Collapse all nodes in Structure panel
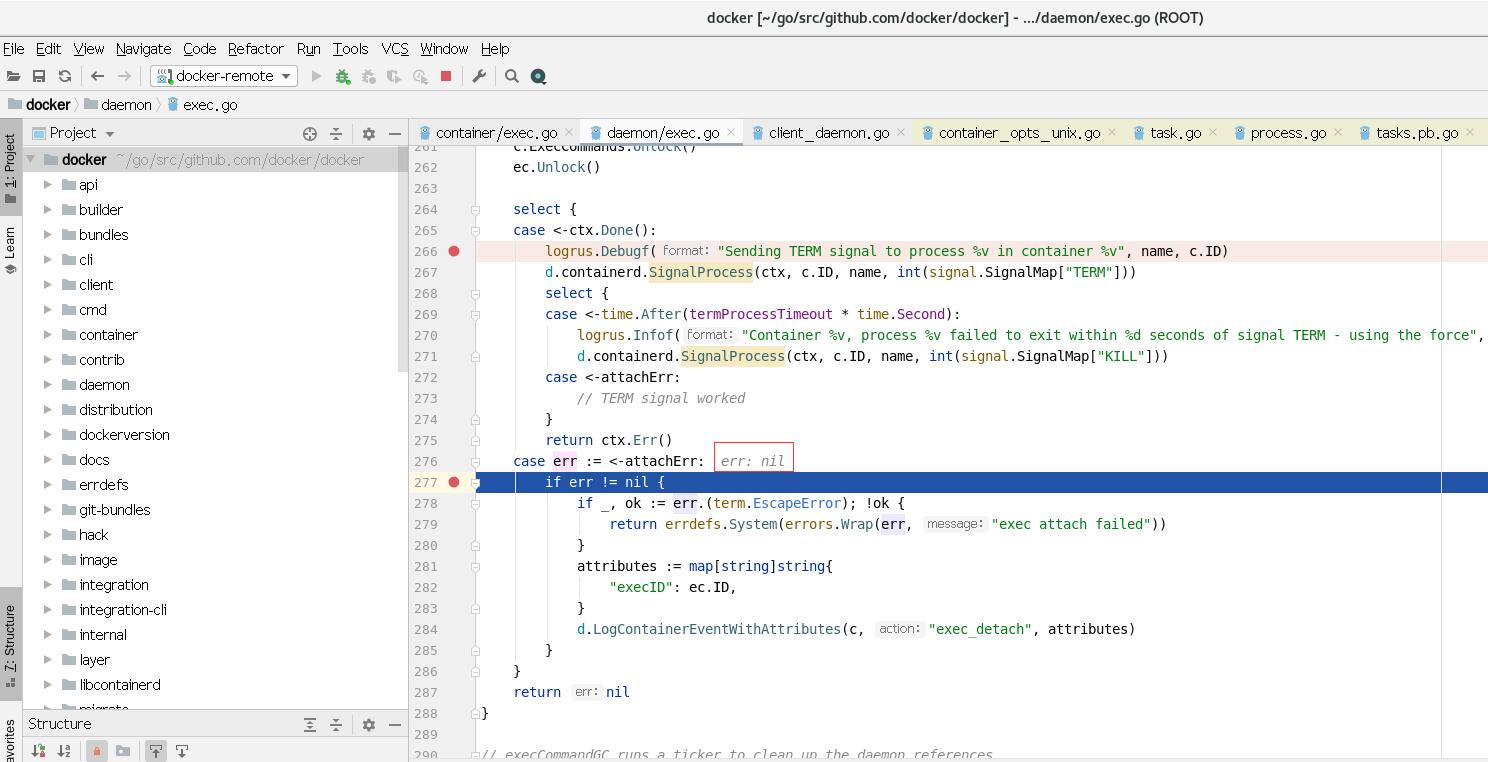 336,724
